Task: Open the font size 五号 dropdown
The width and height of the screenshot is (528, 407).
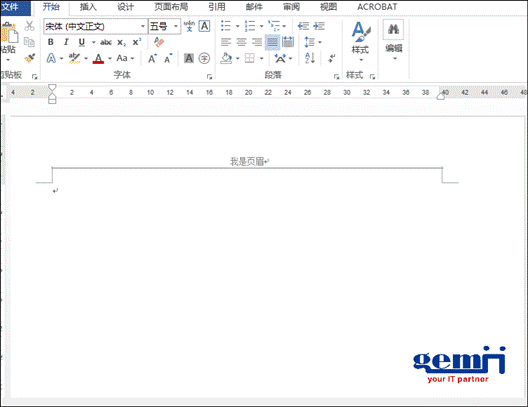Action: click(175, 26)
